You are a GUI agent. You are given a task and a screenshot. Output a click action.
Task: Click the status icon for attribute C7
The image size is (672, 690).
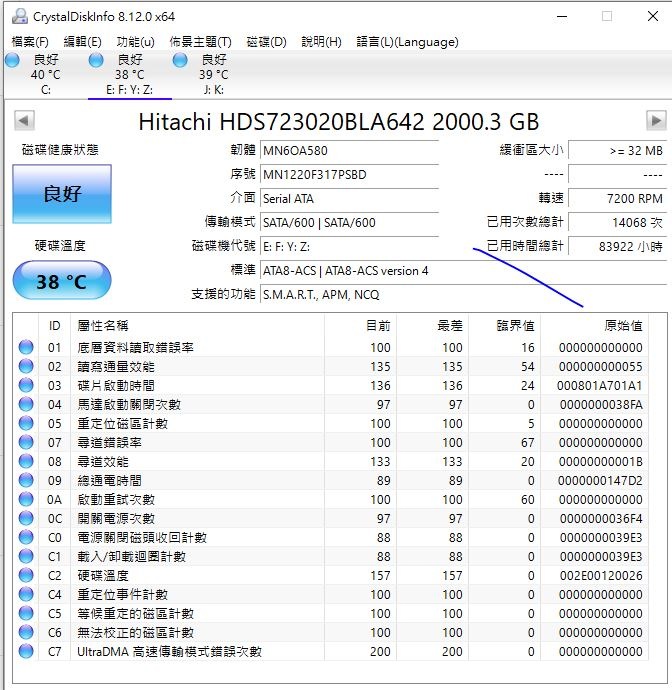pyautogui.click(x=26, y=651)
